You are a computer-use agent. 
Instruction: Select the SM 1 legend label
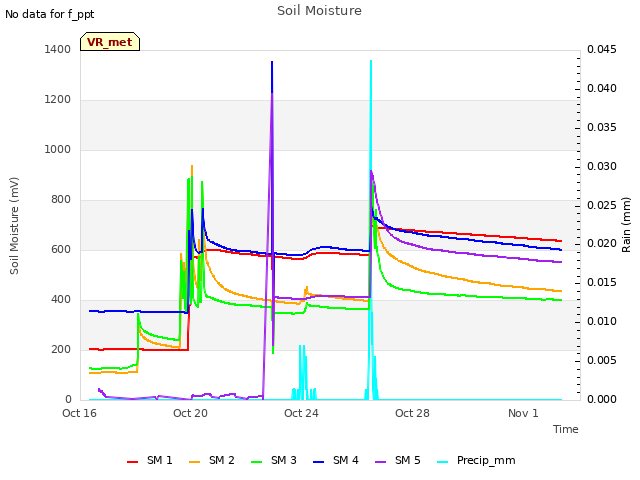(x=160, y=460)
